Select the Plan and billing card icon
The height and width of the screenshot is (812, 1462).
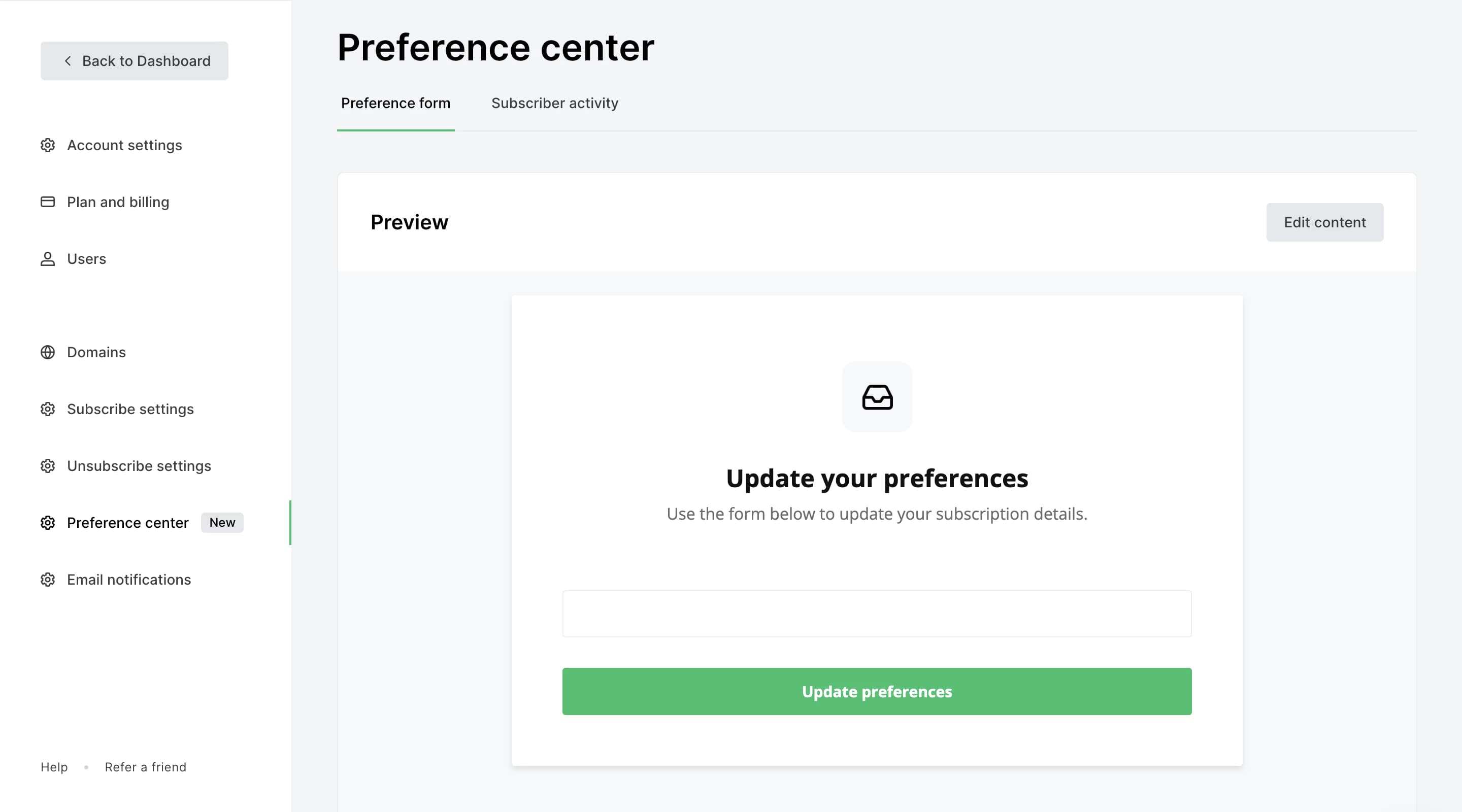click(48, 201)
